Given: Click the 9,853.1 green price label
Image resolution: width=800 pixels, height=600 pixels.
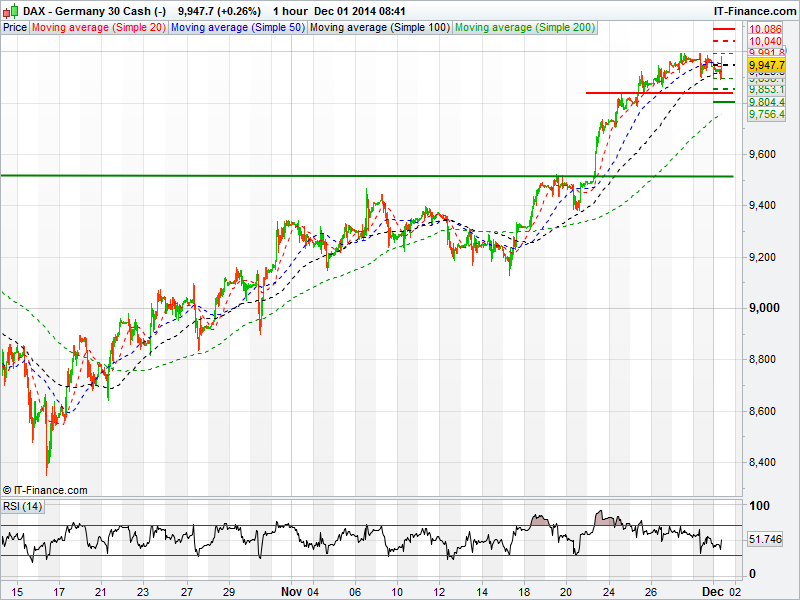Looking at the screenshot, I should click(x=766, y=89).
